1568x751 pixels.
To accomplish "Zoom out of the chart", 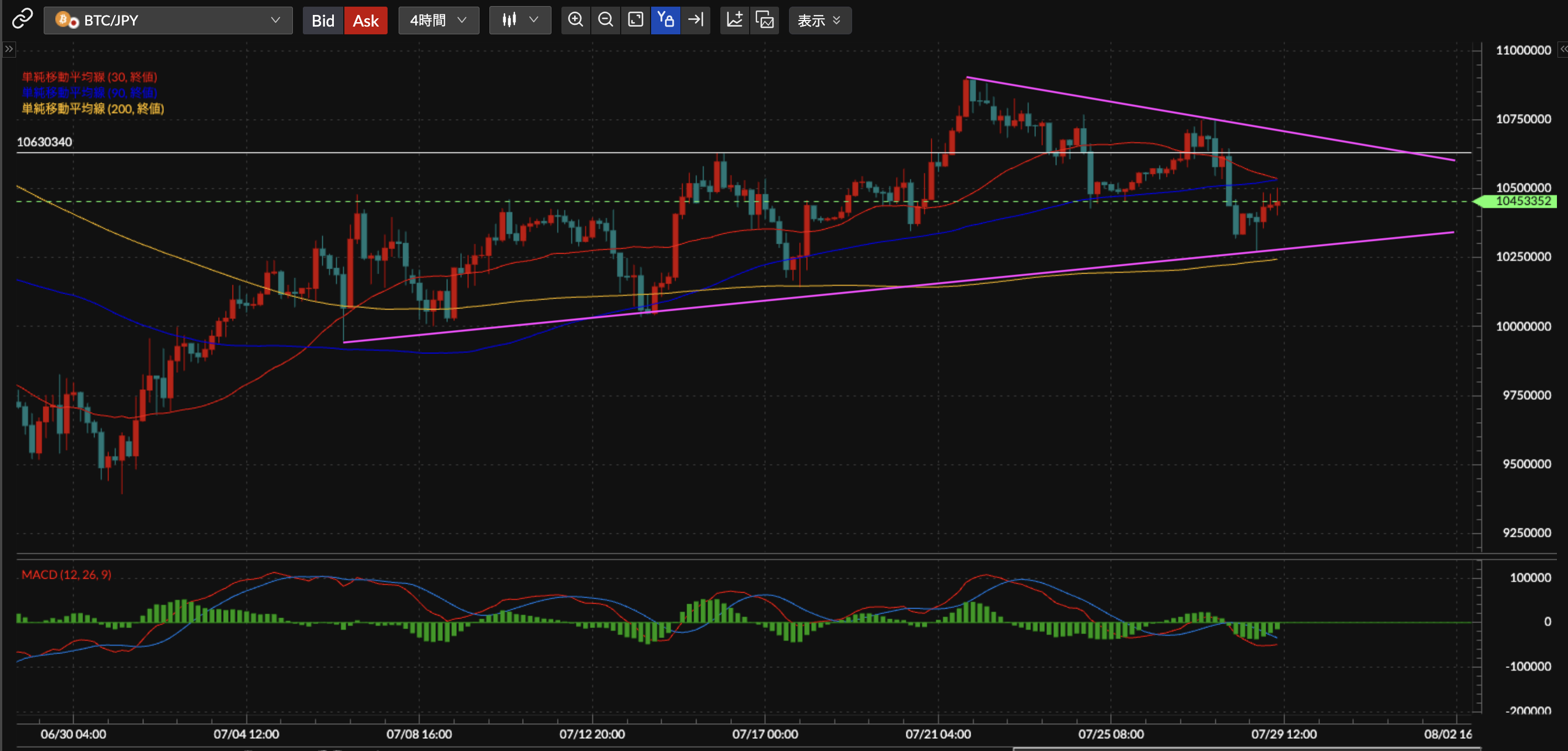I will pyautogui.click(x=605, y=20).
